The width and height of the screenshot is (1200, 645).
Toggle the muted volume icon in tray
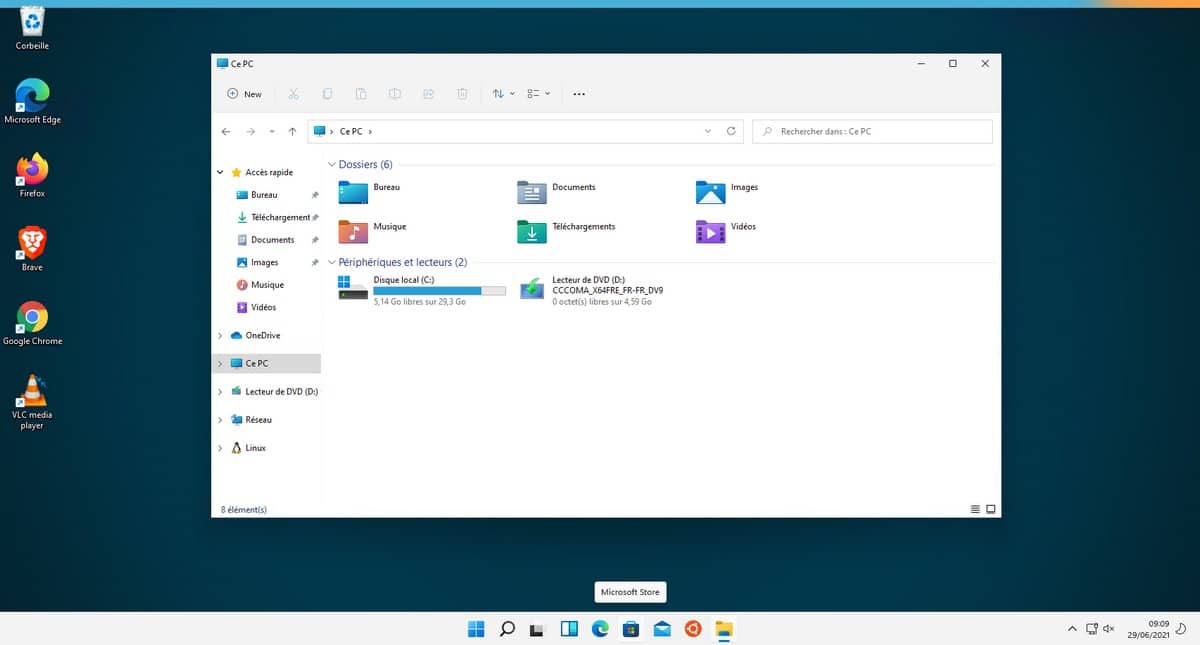[1108, 629]
